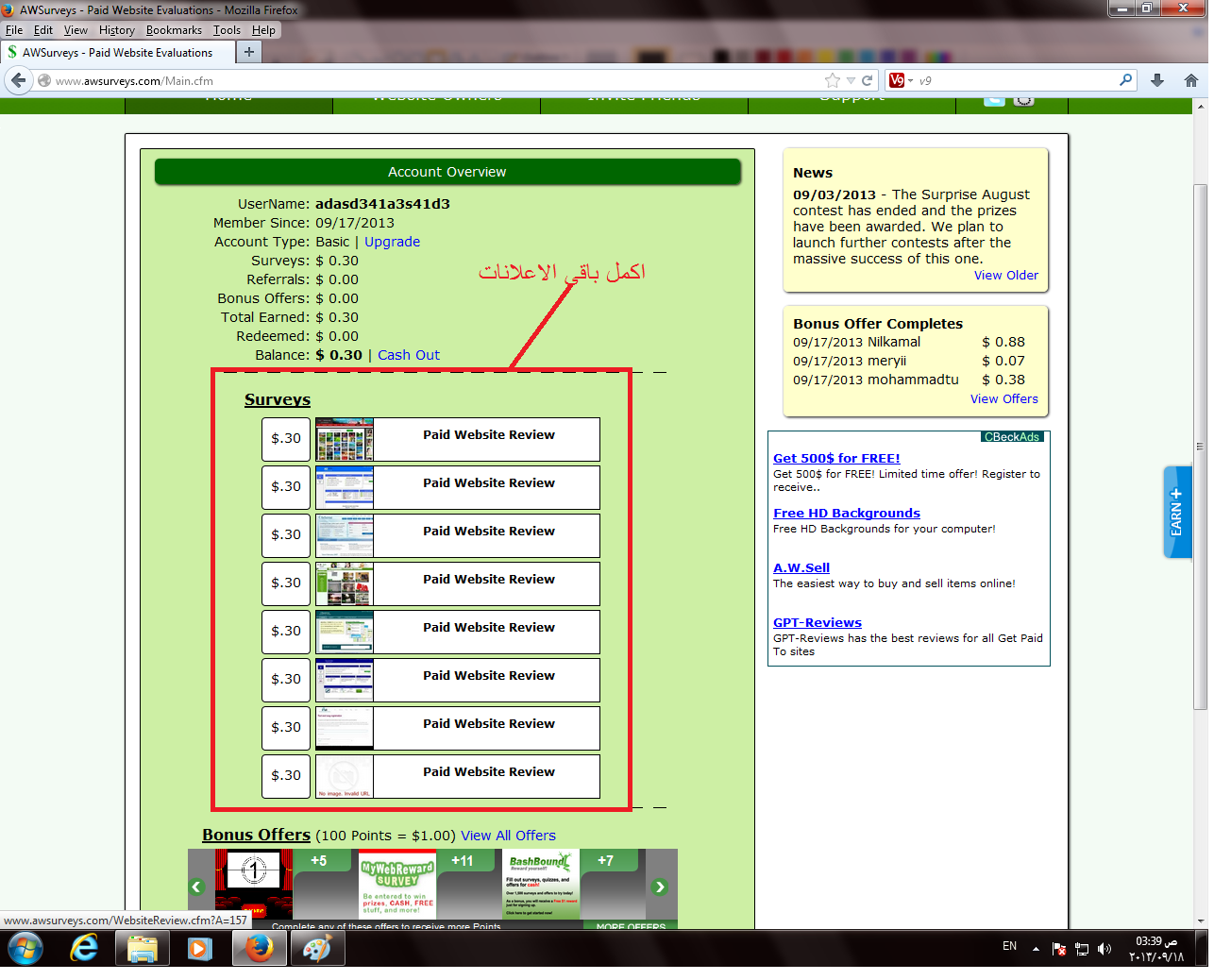Open the movie countdown offer thumbnail
This screenshot has width=1214, height=980.
(x=254, y=886)
